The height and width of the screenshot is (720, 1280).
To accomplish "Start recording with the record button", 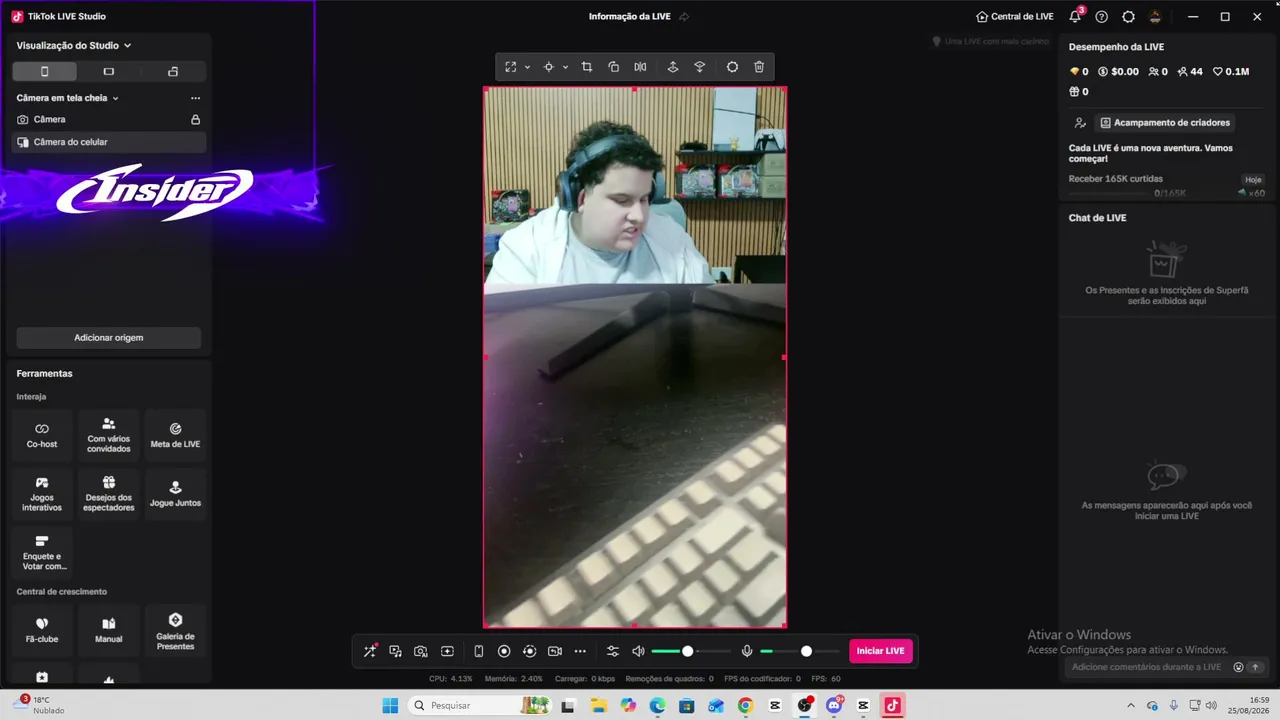I will [504, 651].
